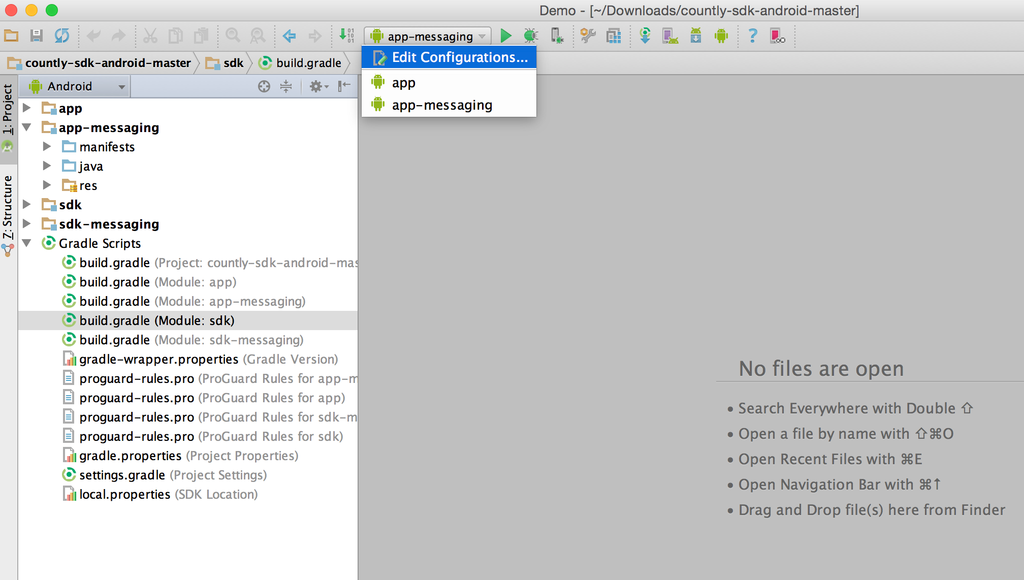The width and height of the screenshot is (1024, 580).
Task: Expand the manifests folder
Action: click(47, 146)
